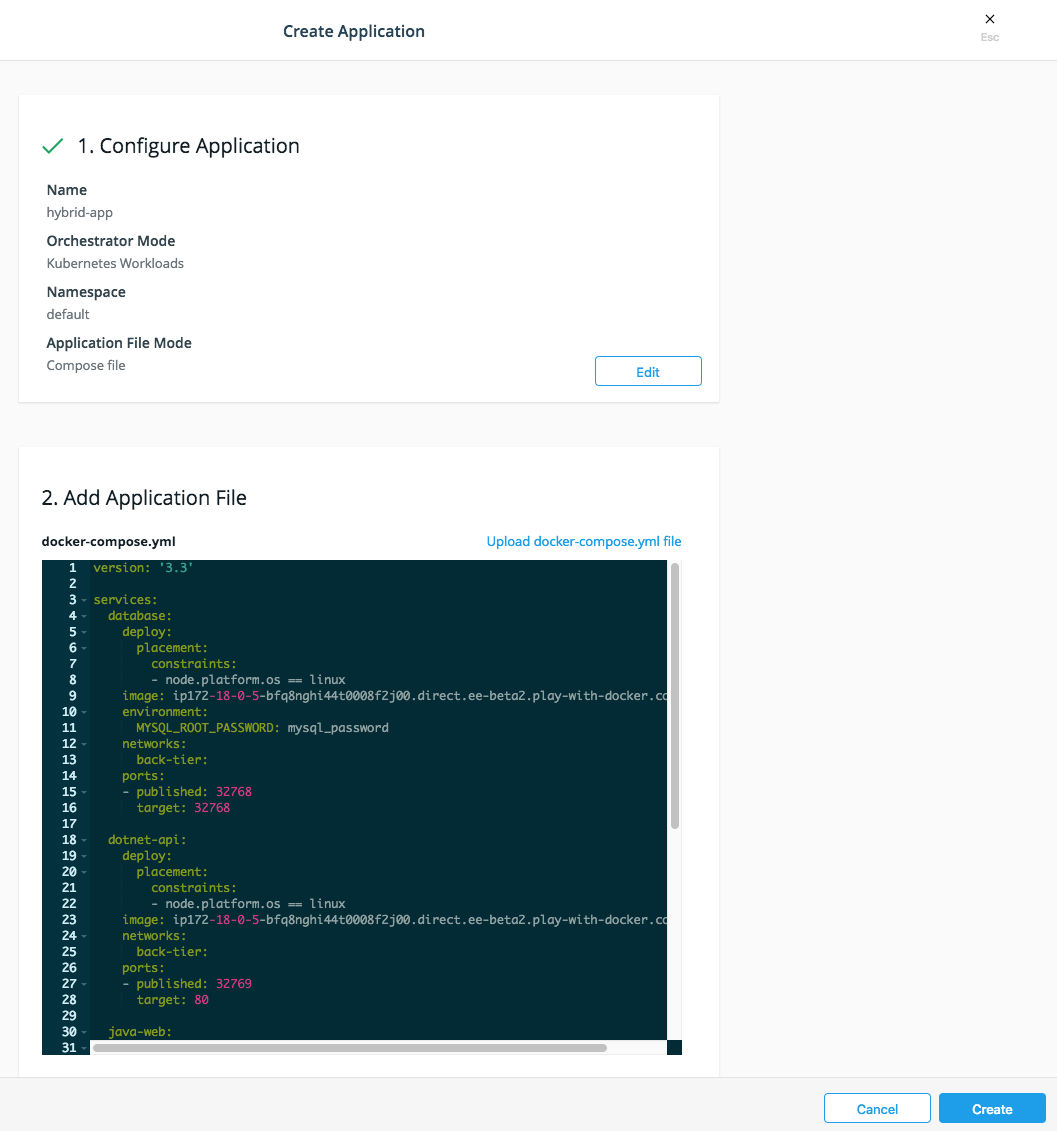The image size is (1057, 1131).
Task: Click the 'target: 32768' line
Action: [183, 808]
